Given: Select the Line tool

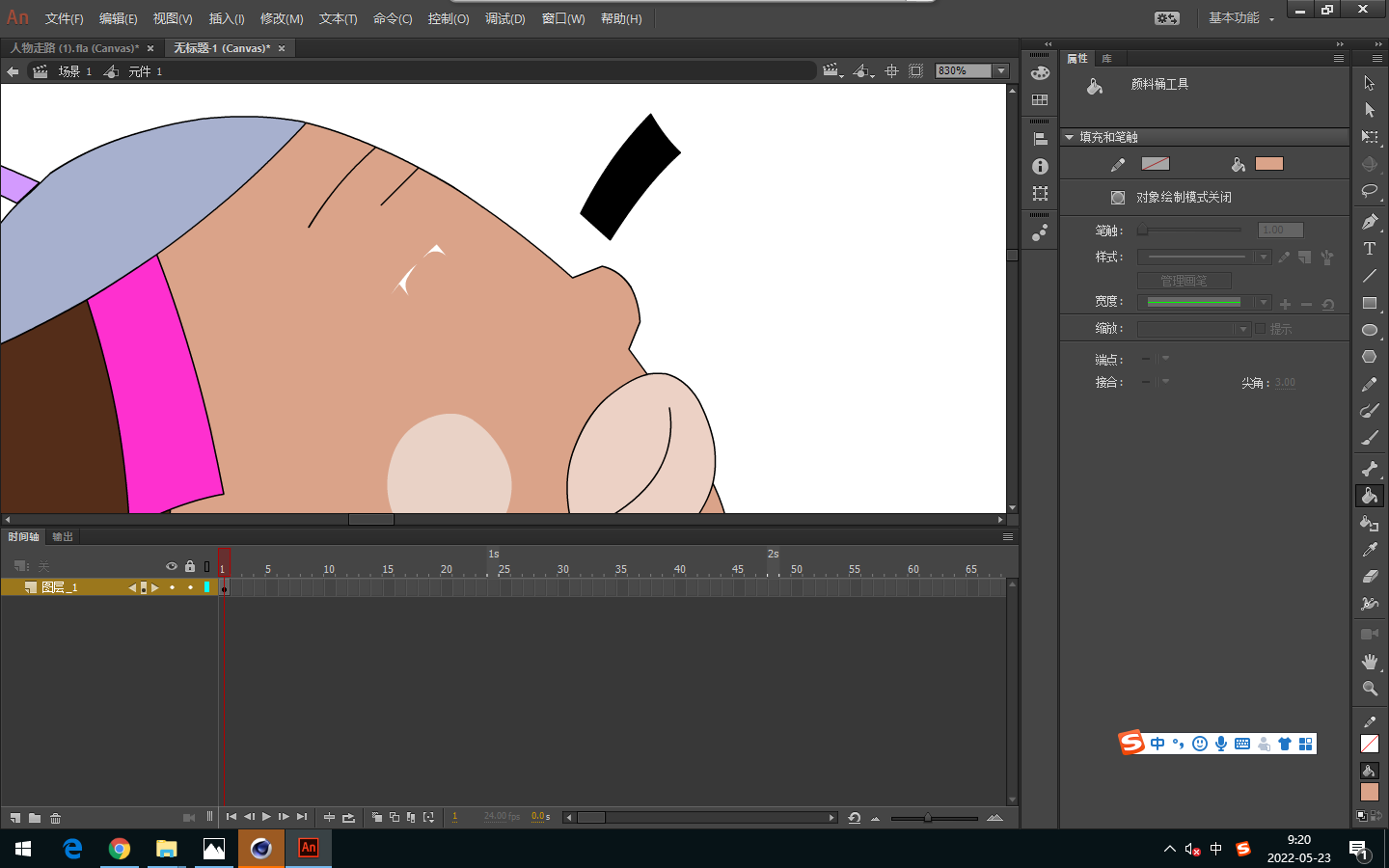Looking at the screenshot, I should click(x=1370, y=276).
